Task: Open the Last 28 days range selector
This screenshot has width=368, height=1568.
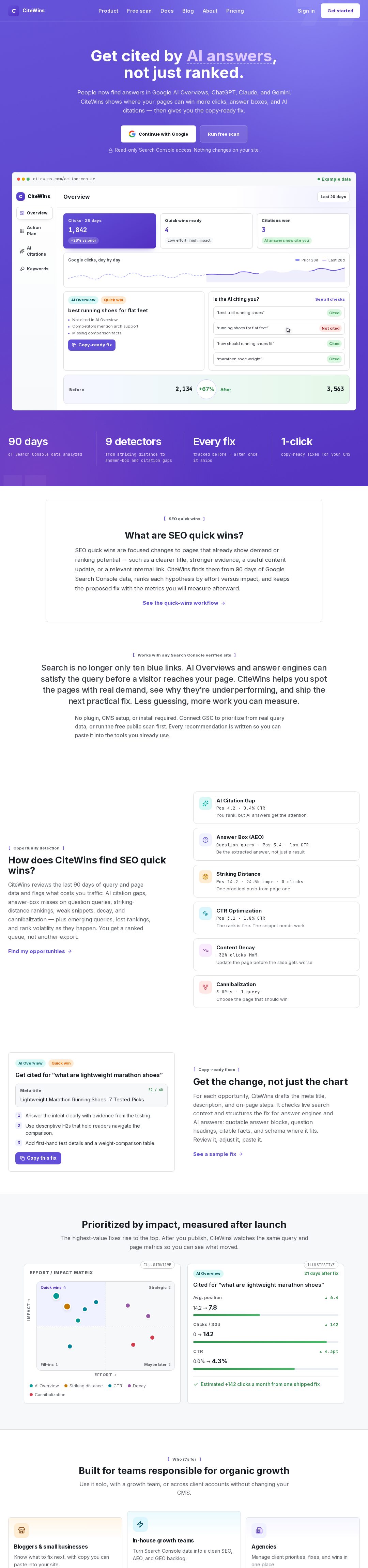Action: 333,197
